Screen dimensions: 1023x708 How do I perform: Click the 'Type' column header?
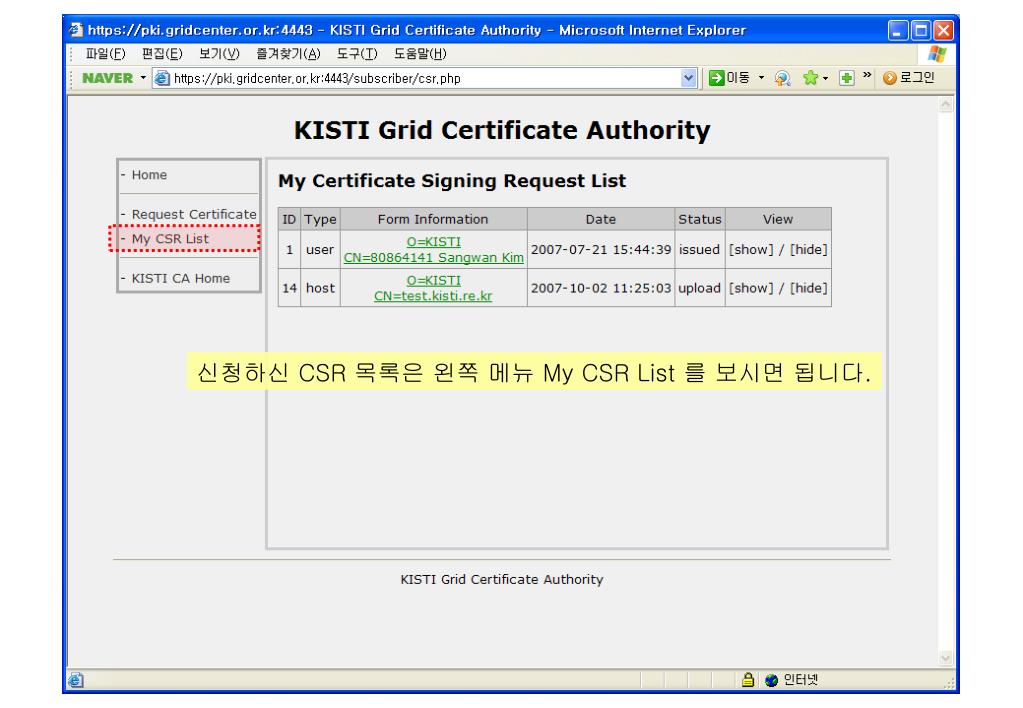320,219
